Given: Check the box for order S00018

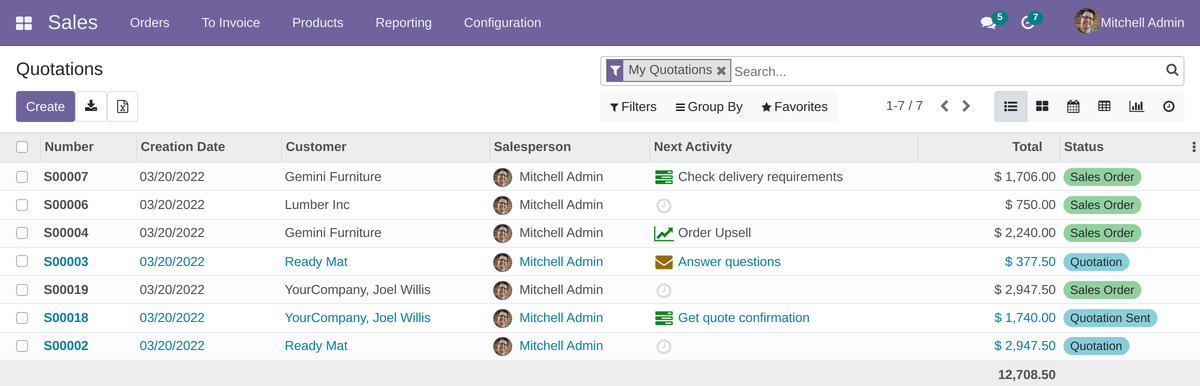Looking at the screenshot, I should (x=22, y=318).
